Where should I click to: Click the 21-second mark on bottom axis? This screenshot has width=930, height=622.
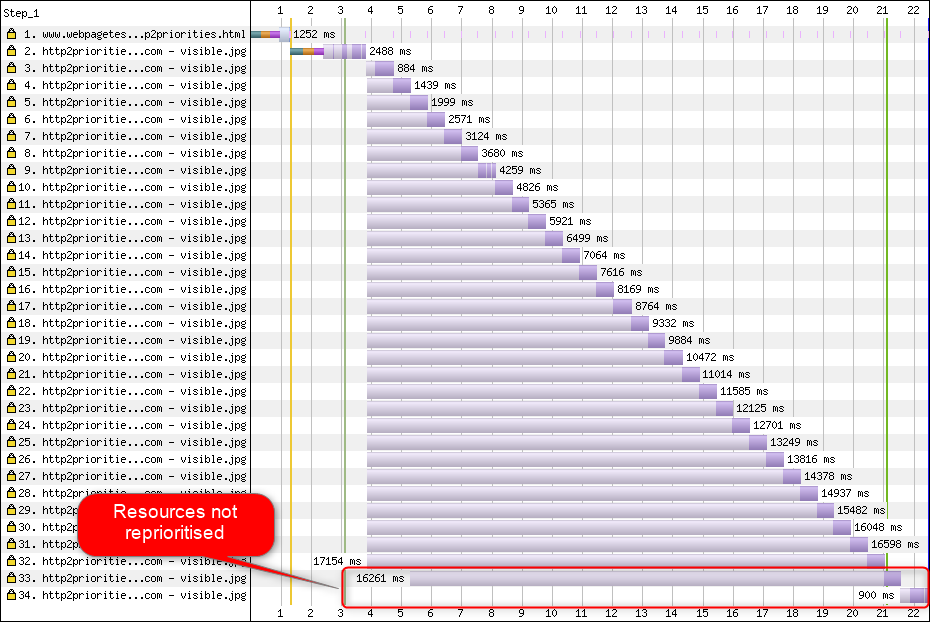883,613
